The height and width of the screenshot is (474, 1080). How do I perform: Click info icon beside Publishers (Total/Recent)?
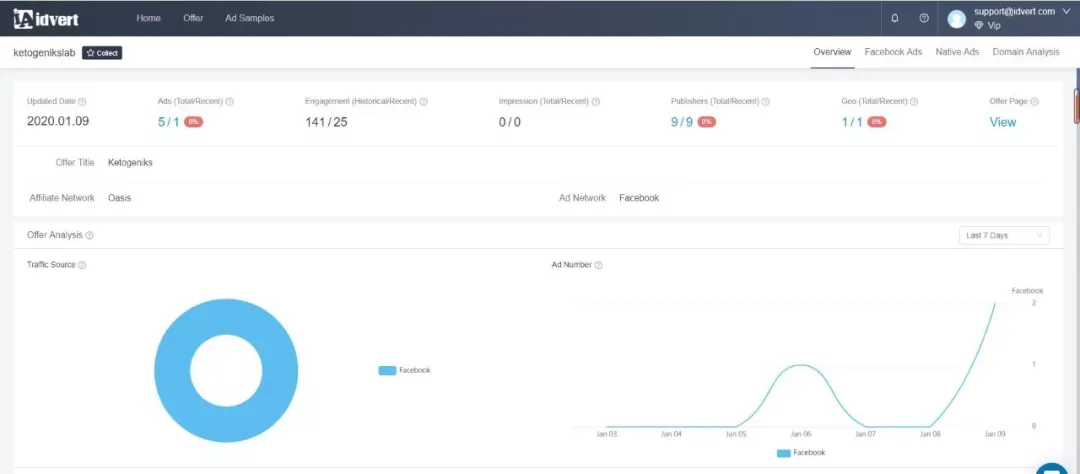765,101
